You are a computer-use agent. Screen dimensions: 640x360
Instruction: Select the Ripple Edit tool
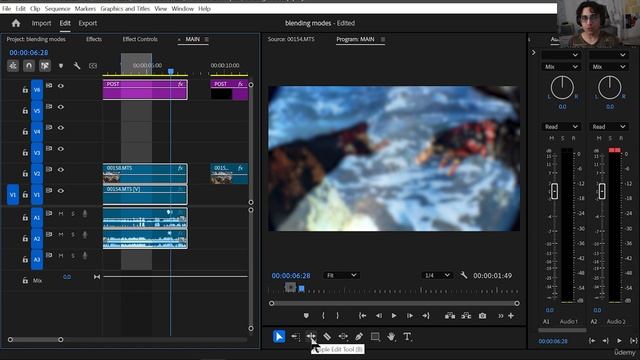[311, 337]
